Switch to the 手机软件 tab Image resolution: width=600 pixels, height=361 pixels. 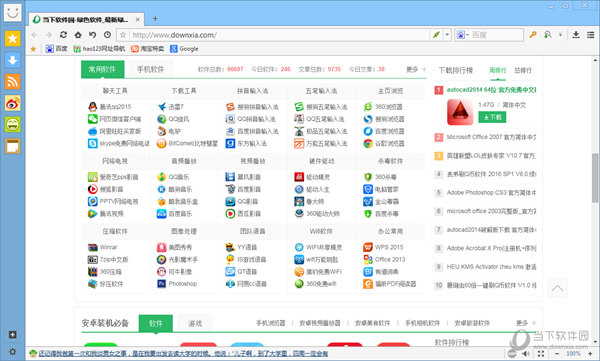point(150,69)
